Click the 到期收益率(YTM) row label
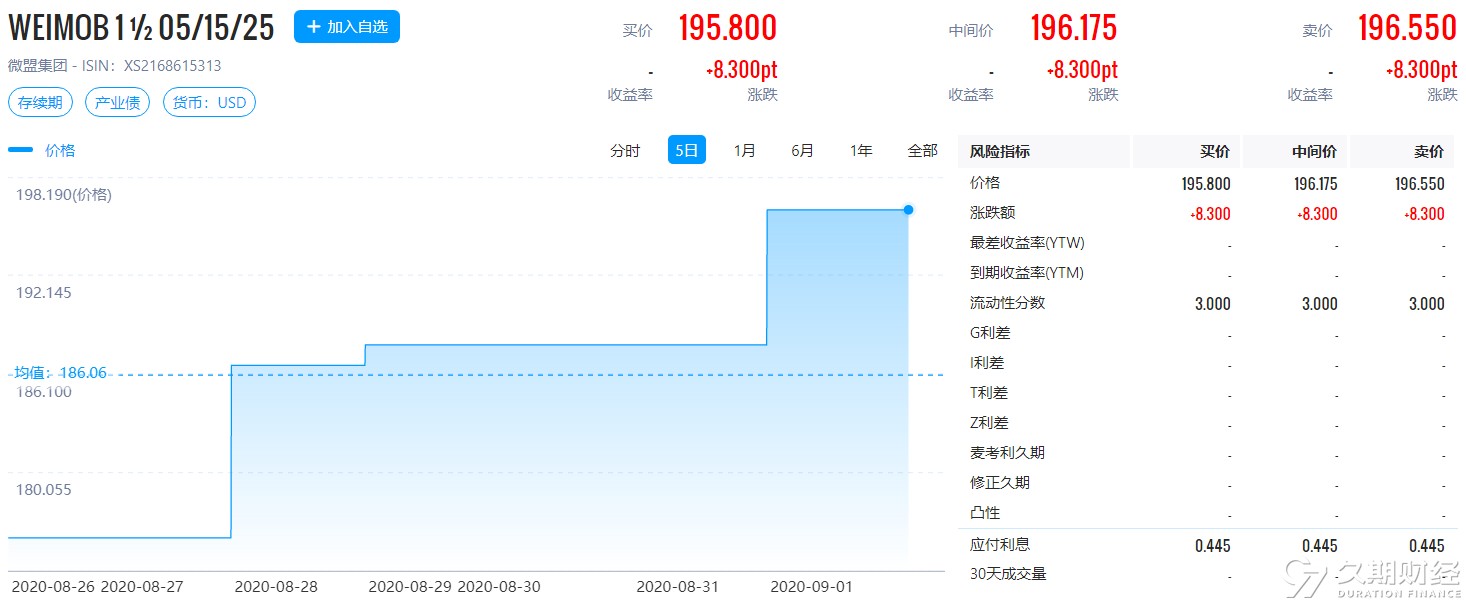Screen dimensions: 1466x603 1027,273
